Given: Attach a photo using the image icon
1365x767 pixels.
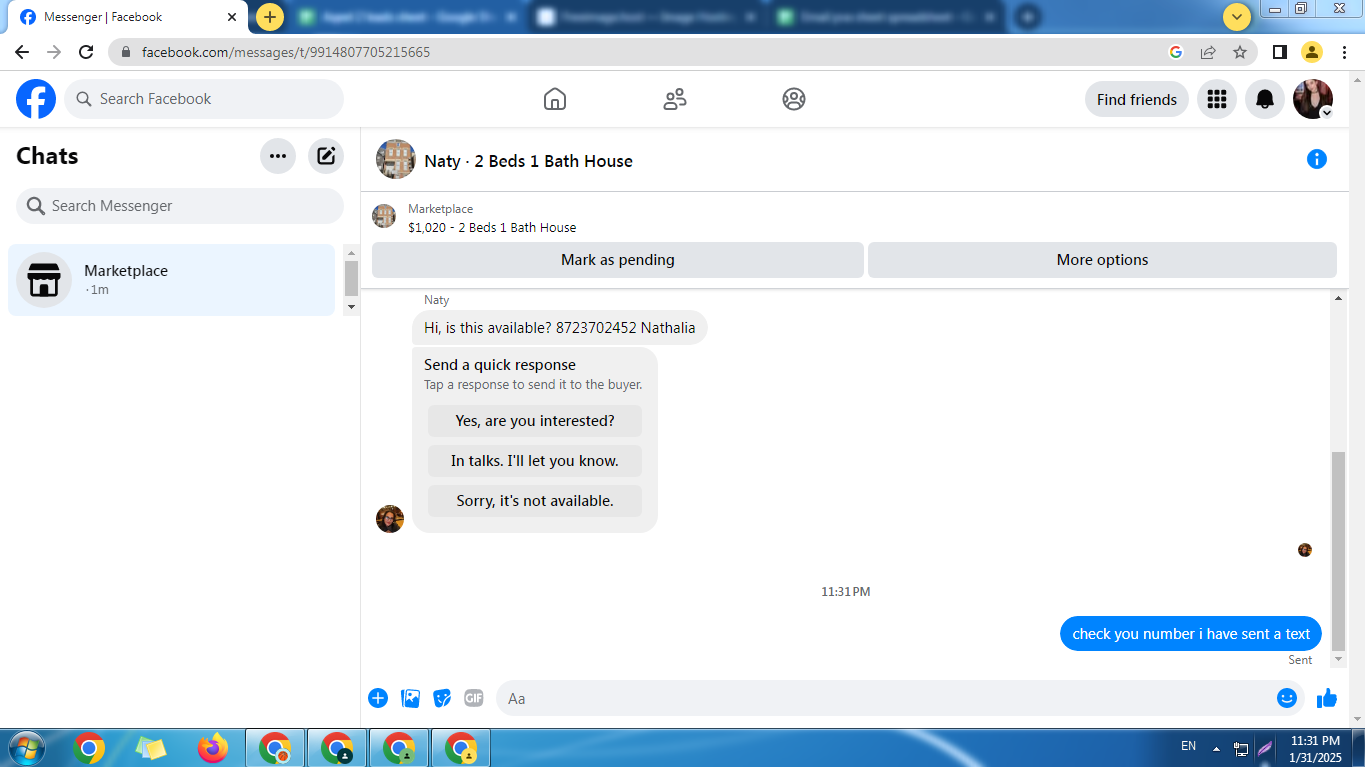Looking at the screenshot, I should point(410,698).
